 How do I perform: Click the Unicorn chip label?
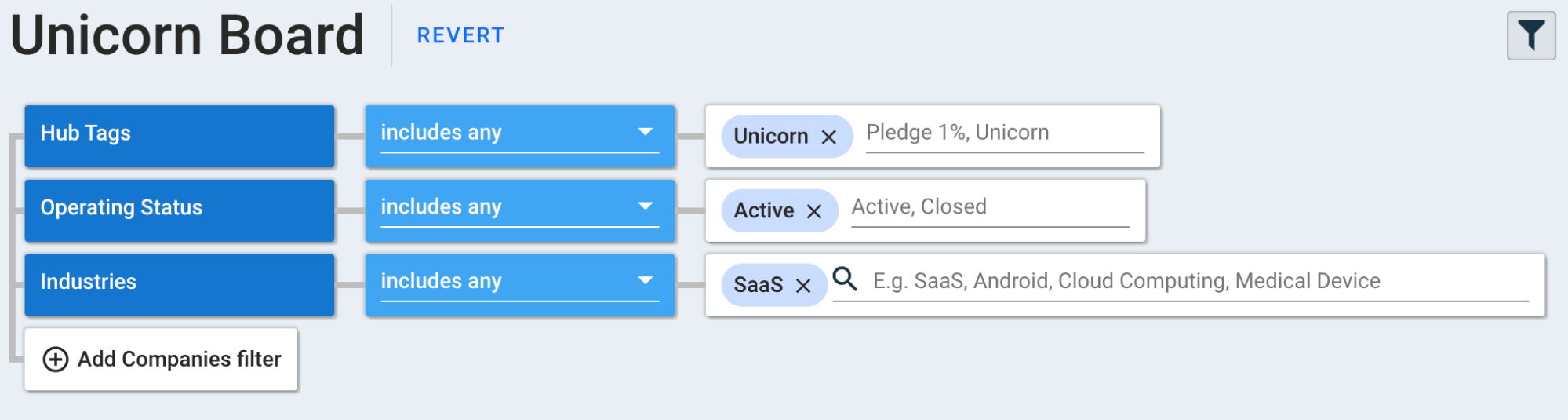coord(770,137)
